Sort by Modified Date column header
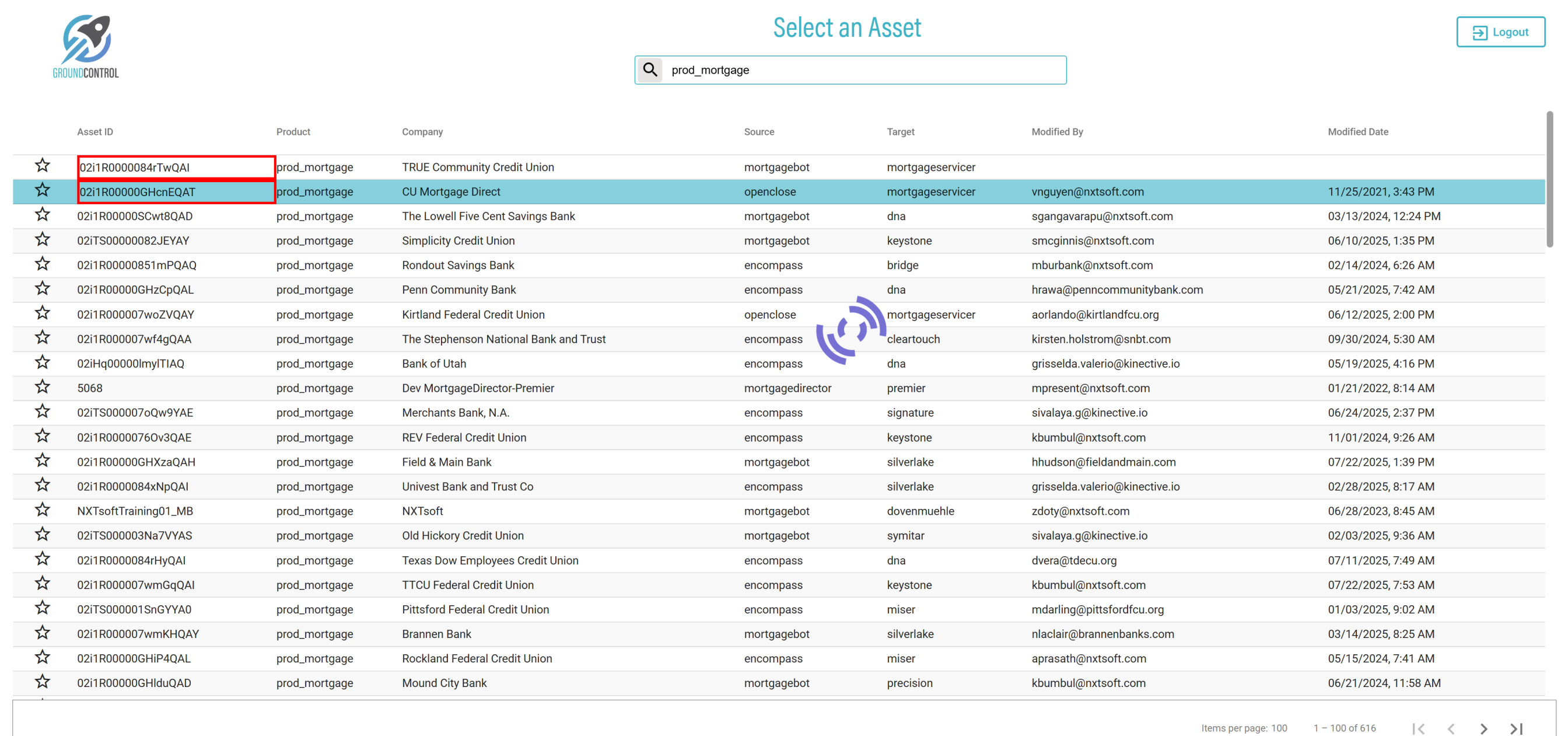Viewport: 1568px width, 736px height. pyautogui.click(x=1357, y=131)
